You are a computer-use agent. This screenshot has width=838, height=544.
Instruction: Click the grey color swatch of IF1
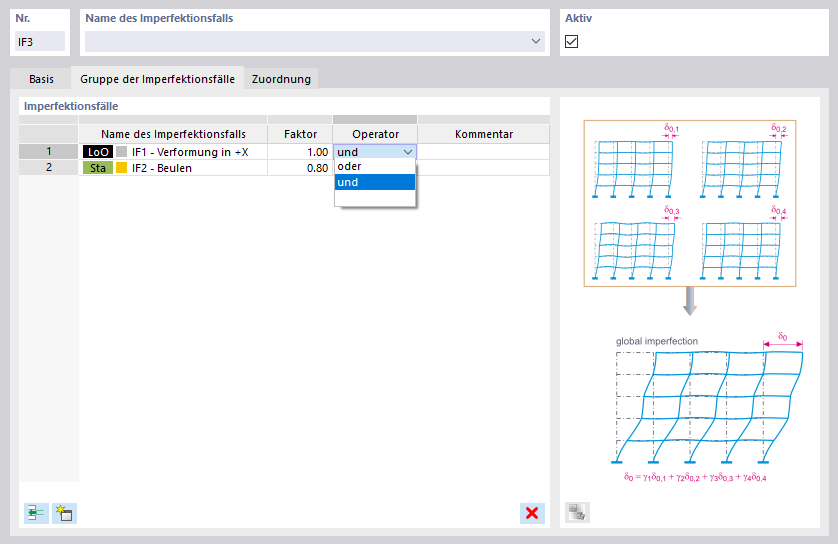point(122,152)
